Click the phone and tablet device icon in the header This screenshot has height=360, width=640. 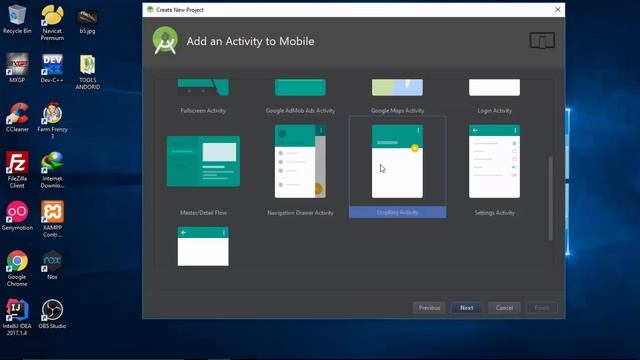542,40
